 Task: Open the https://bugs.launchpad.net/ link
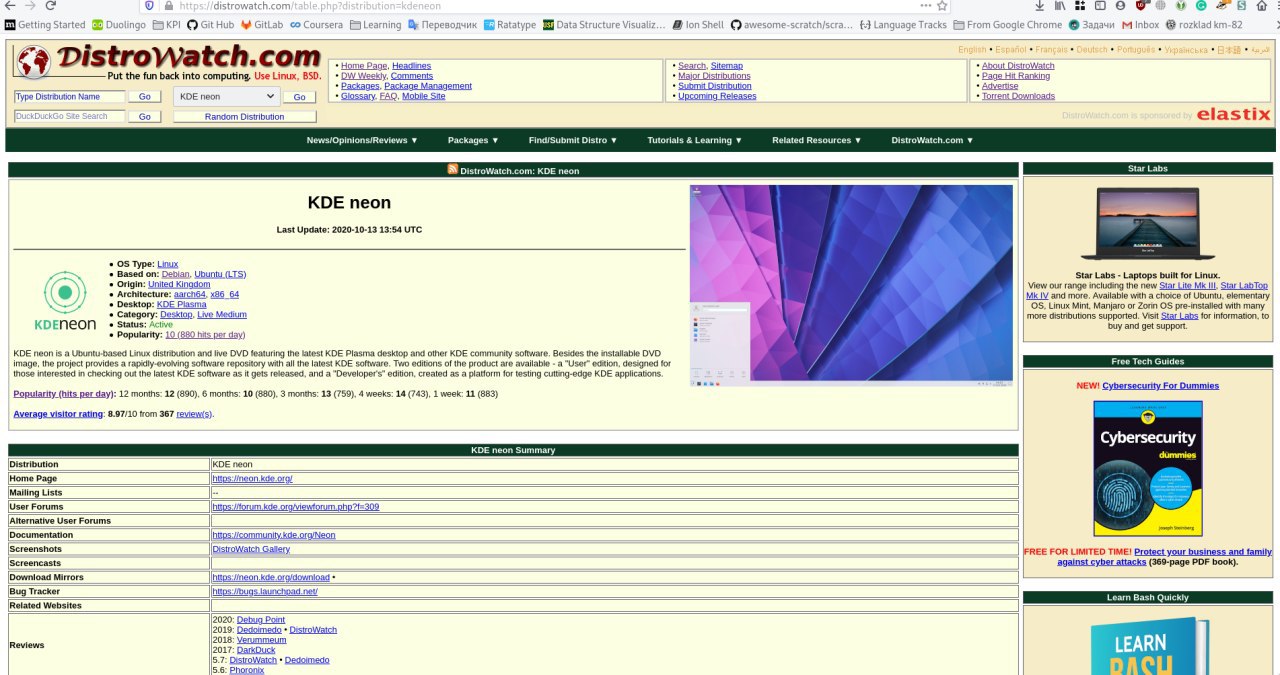point(265,591)
